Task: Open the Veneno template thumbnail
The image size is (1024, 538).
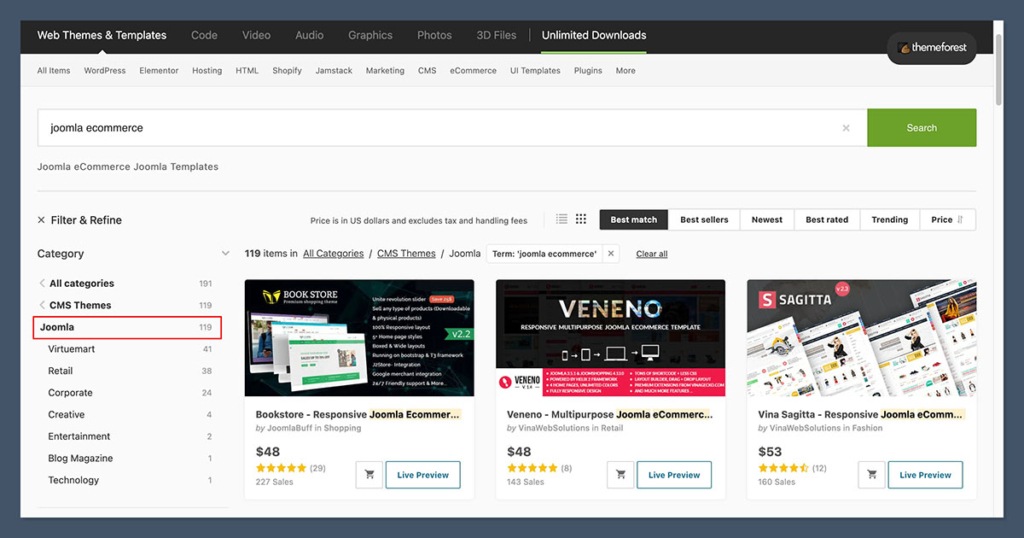Action: (x=610, y=338)
